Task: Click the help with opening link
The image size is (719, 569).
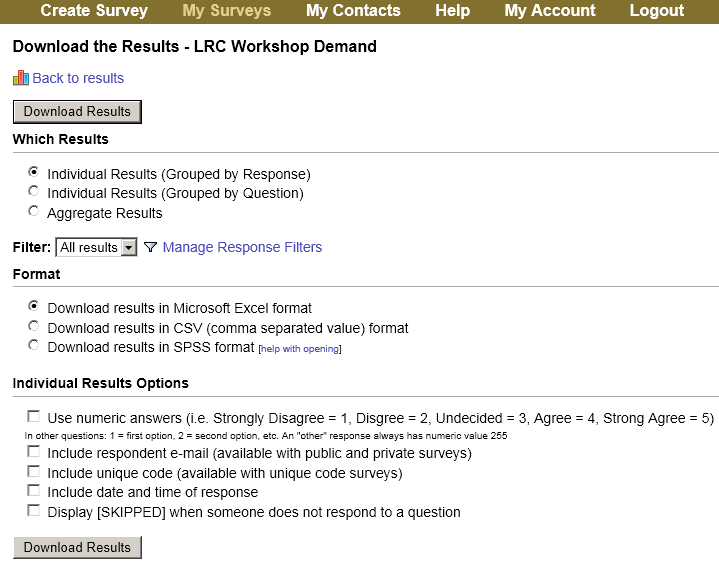Action: (x=300, y=349)
